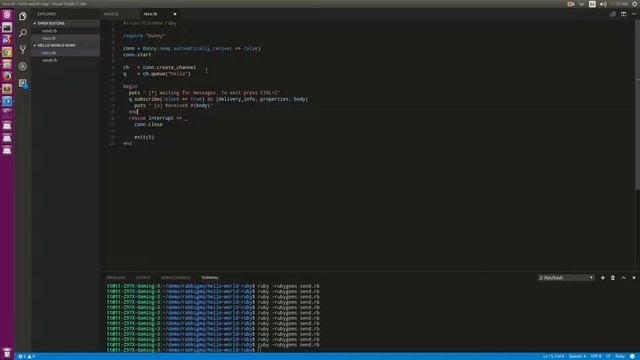Click on the require "bunny" code line

point(144,36)
